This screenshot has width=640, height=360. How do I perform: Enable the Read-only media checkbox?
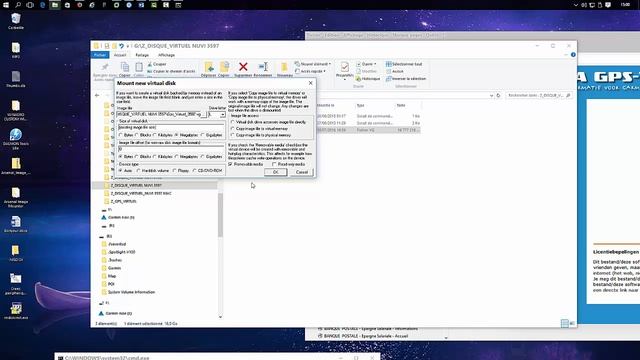pyautogui.click(x=274, y=164)
